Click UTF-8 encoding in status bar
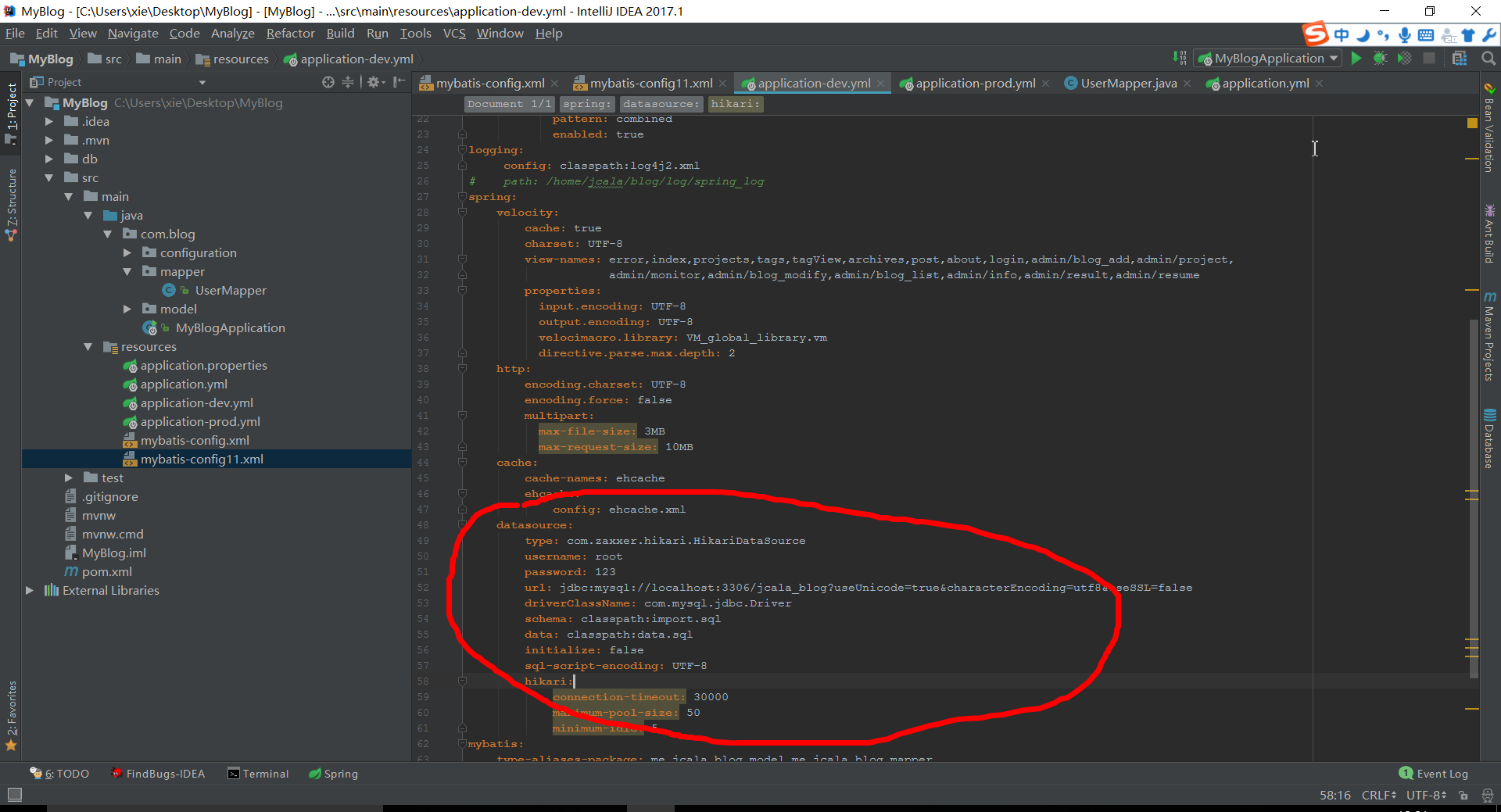This screenshot has height=812, width=1501. [1426, 796]
